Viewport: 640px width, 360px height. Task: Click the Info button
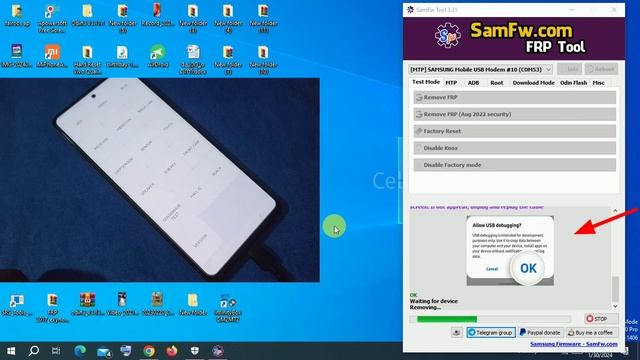(569, 69)
